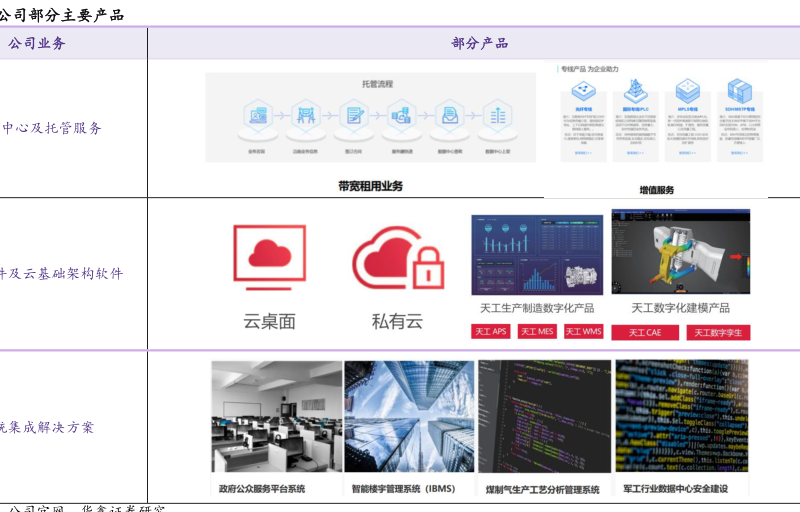The image size is (800, 512).
Task: Open the 天工生产制造数字化产品 dashboard screenshot
Action: (537, 253)
